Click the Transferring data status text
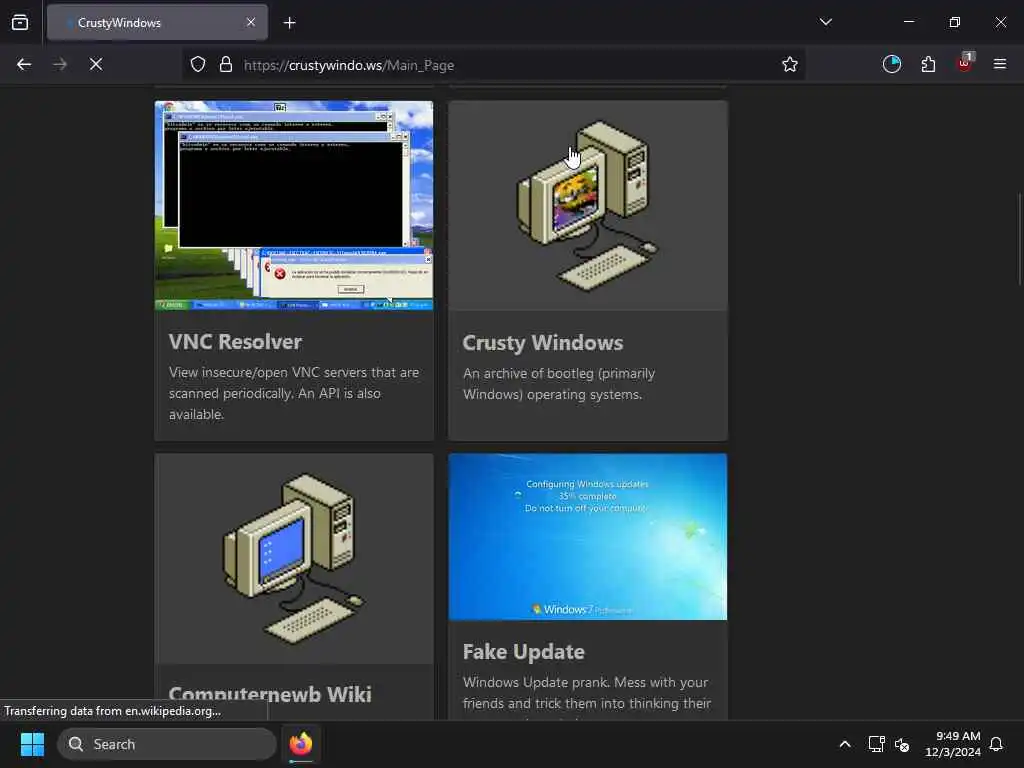The height and width of the screenshot is (768, 1024). (112, 711)
